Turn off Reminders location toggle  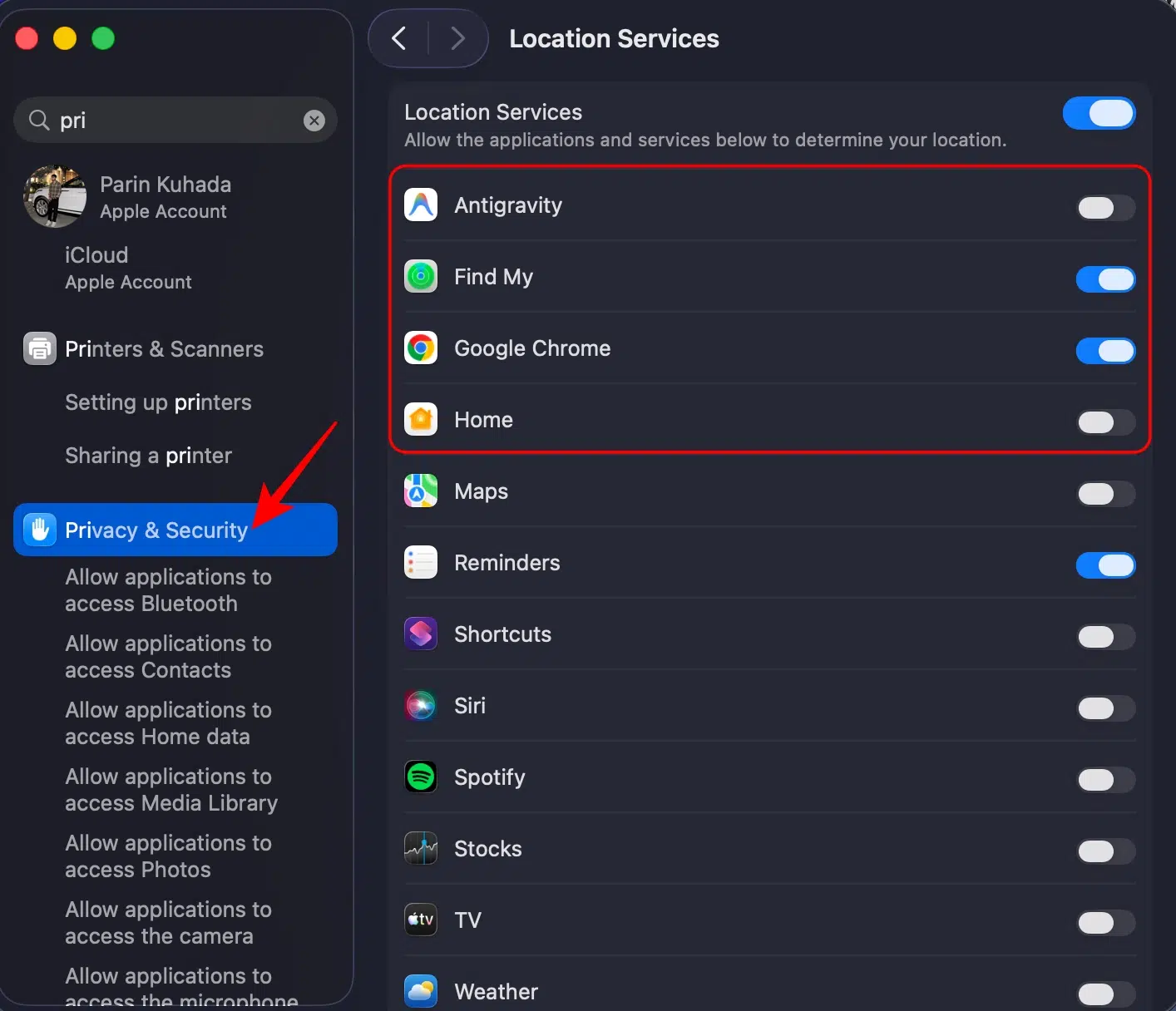click(x=1106, y=565)
